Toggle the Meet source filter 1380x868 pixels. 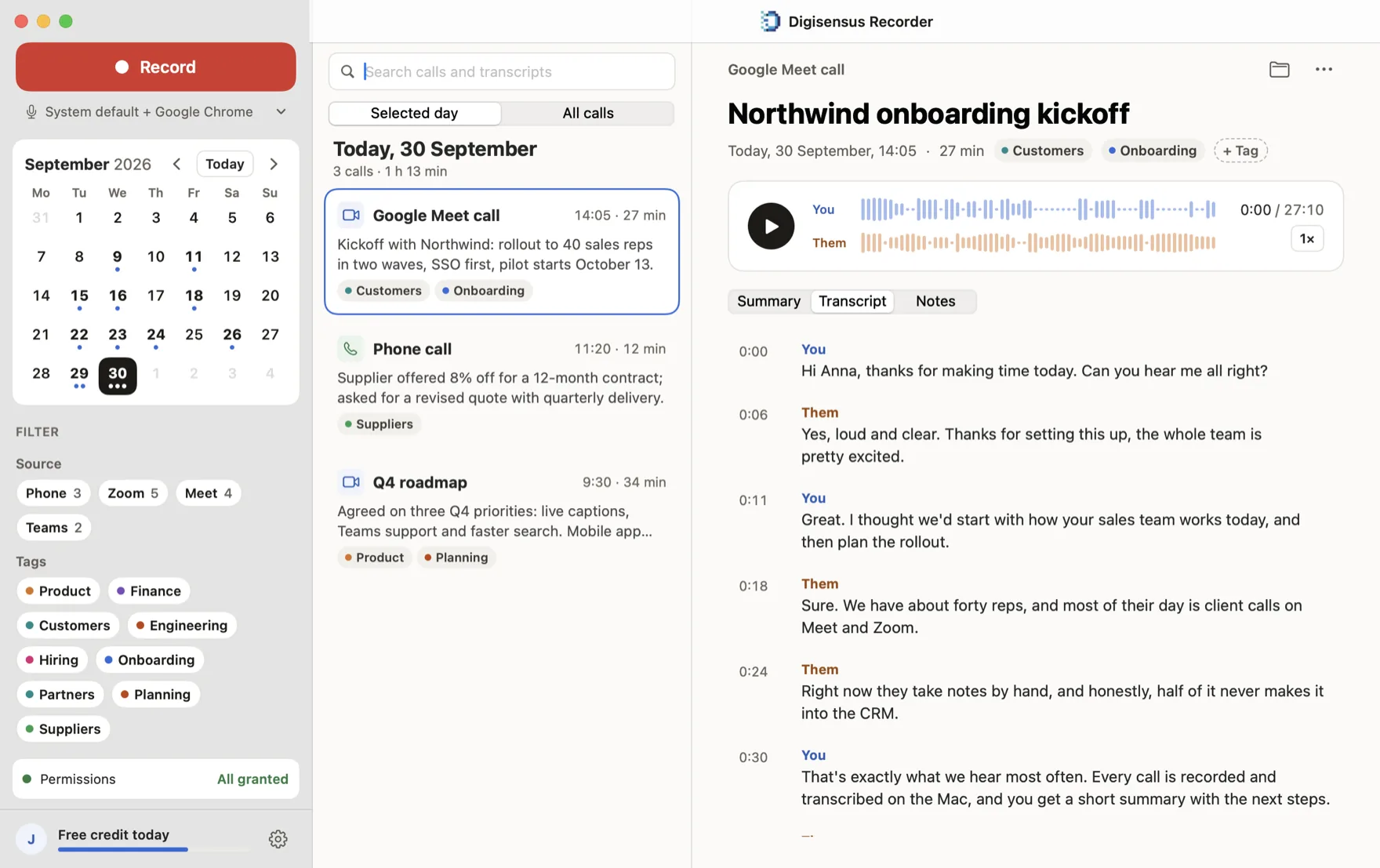[209, 493]
